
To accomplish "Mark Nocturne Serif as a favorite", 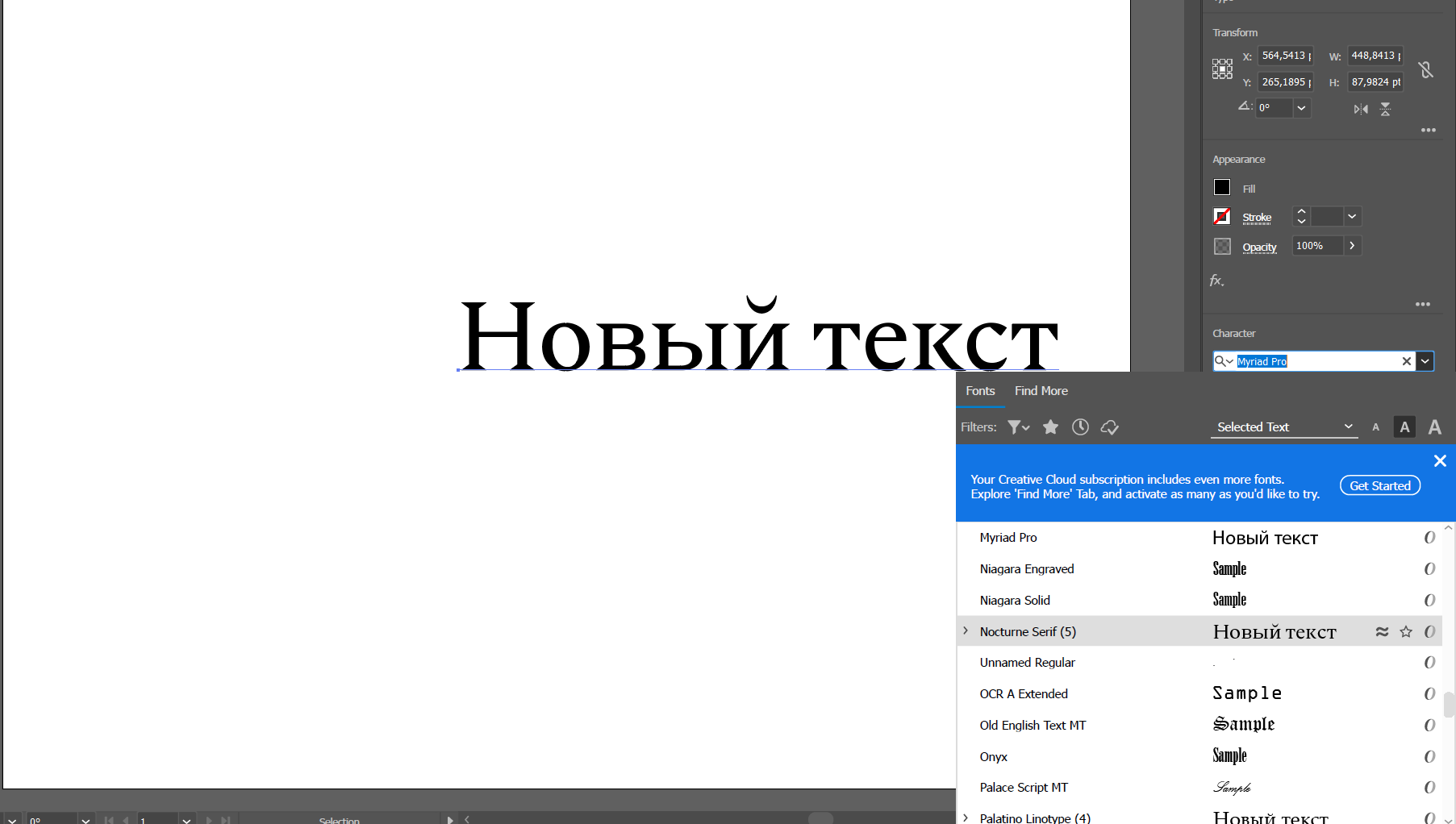I will coord(1406,631).
